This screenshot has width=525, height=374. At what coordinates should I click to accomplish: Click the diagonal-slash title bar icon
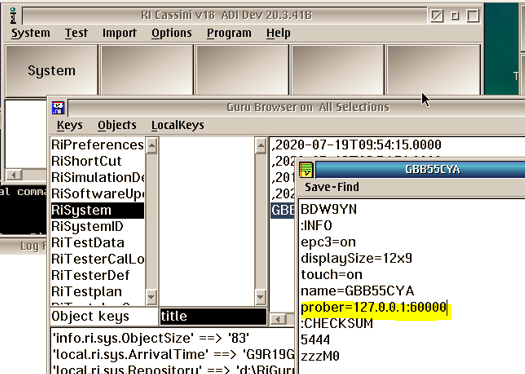pyautogui.click(x=437, y=16)
